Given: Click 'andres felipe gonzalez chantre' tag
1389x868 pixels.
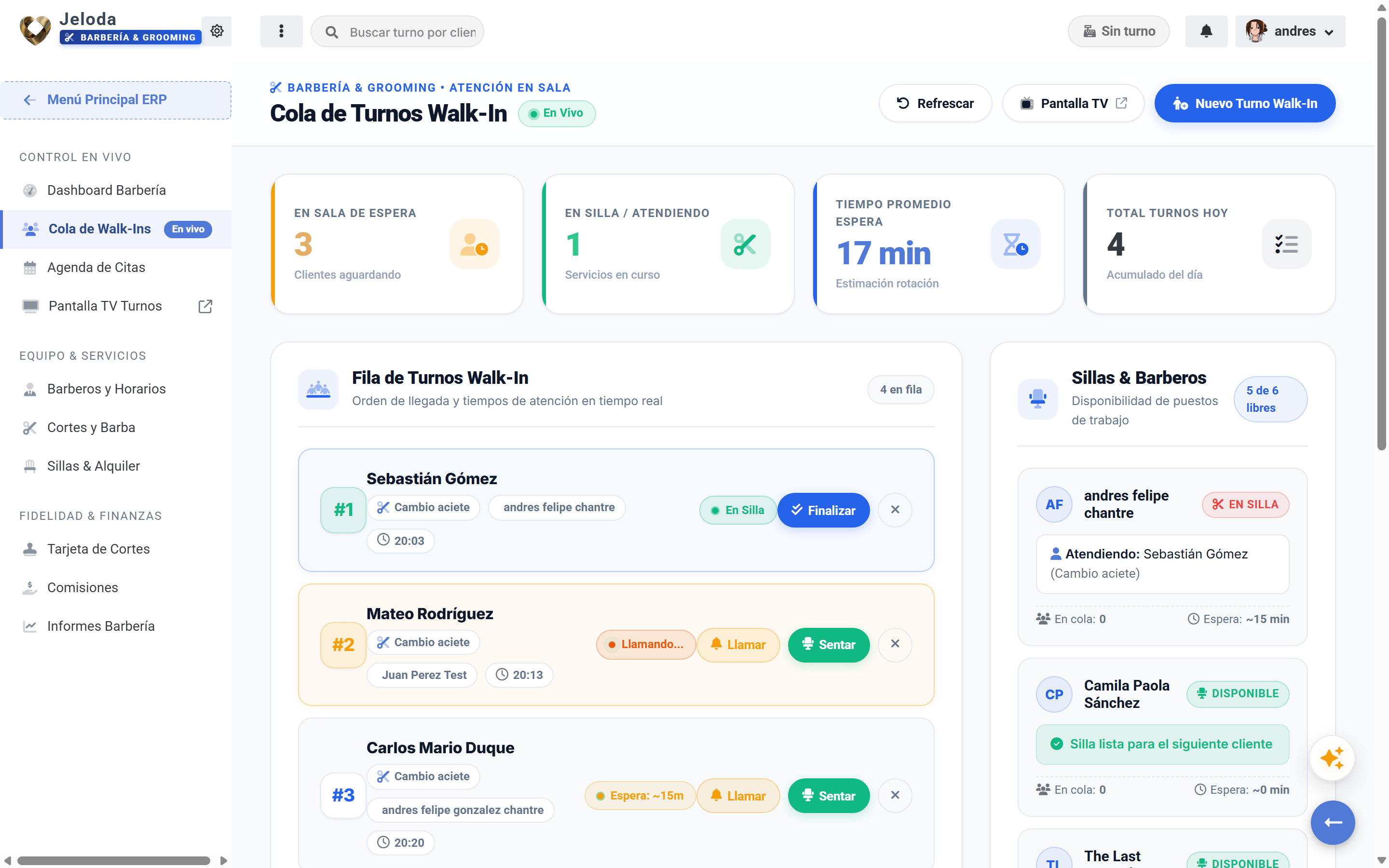Looking at the screenshot, I should pos(461,810).
